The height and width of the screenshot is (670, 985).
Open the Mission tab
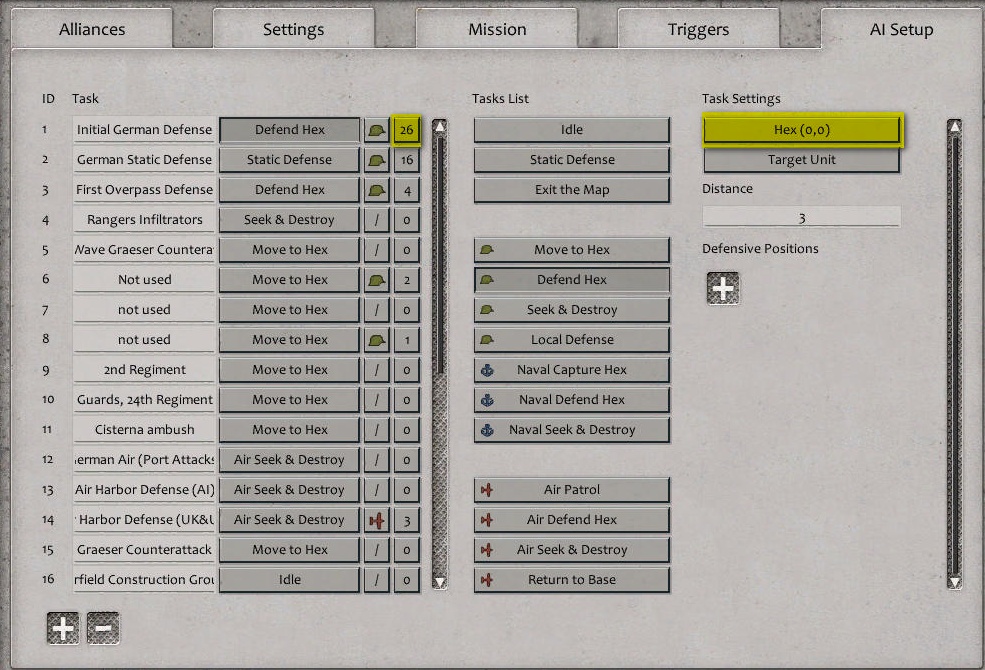[x=497, y=29]
